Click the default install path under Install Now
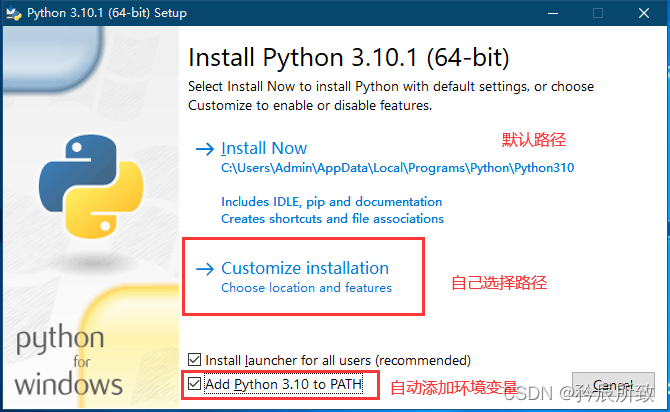Screen dimensions: 670x412 point(397,168)
